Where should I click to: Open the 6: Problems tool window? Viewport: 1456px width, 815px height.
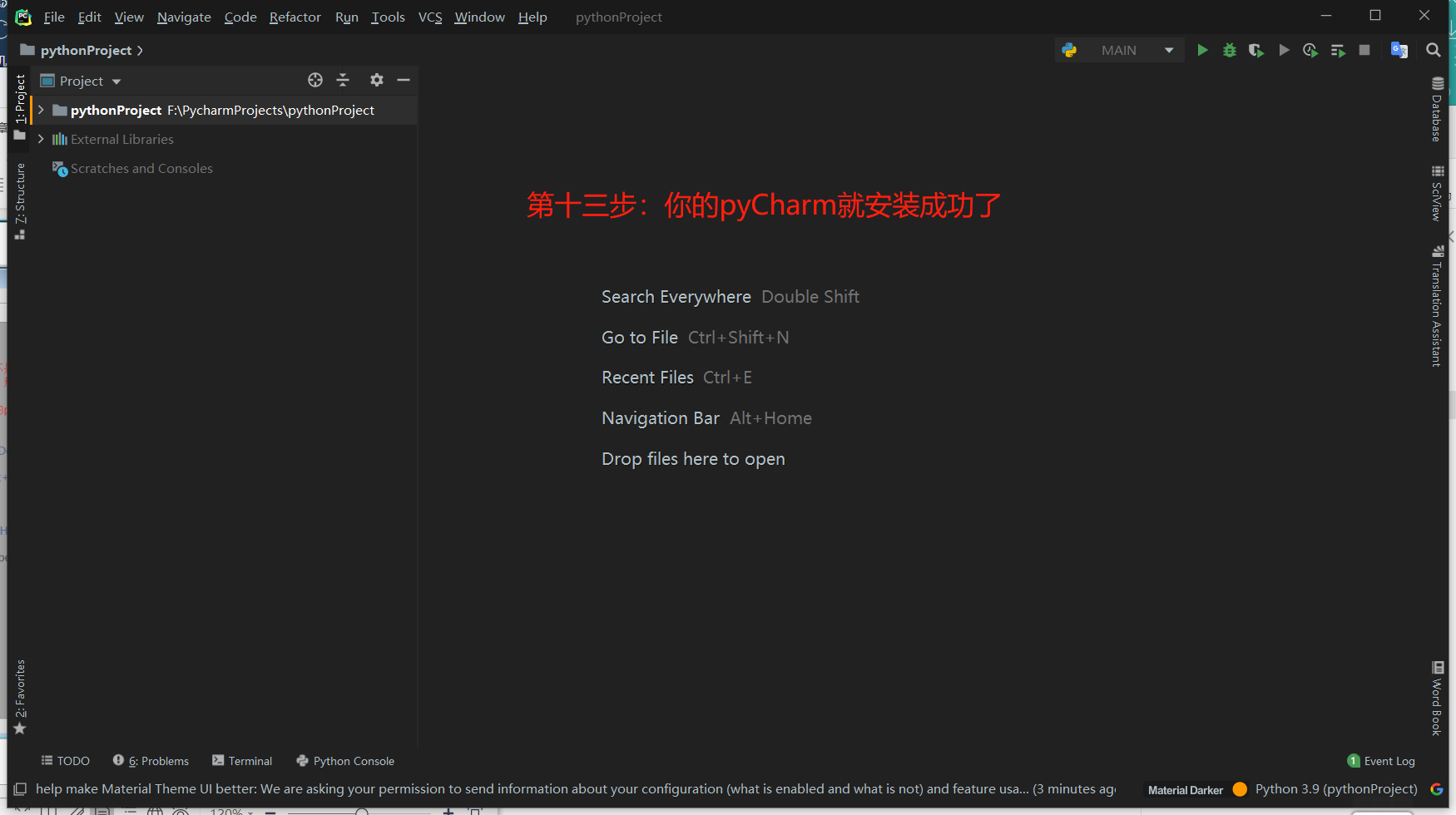[151, 761]
